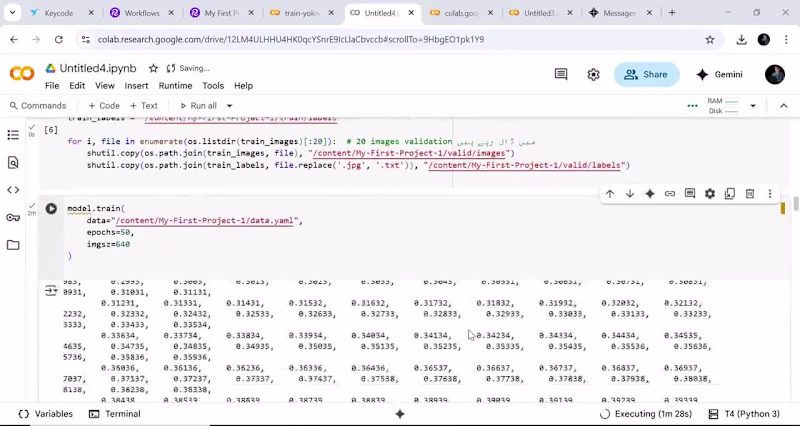Open the Runtime menu
Screen dimensions: 800x426
coord(176,86)
